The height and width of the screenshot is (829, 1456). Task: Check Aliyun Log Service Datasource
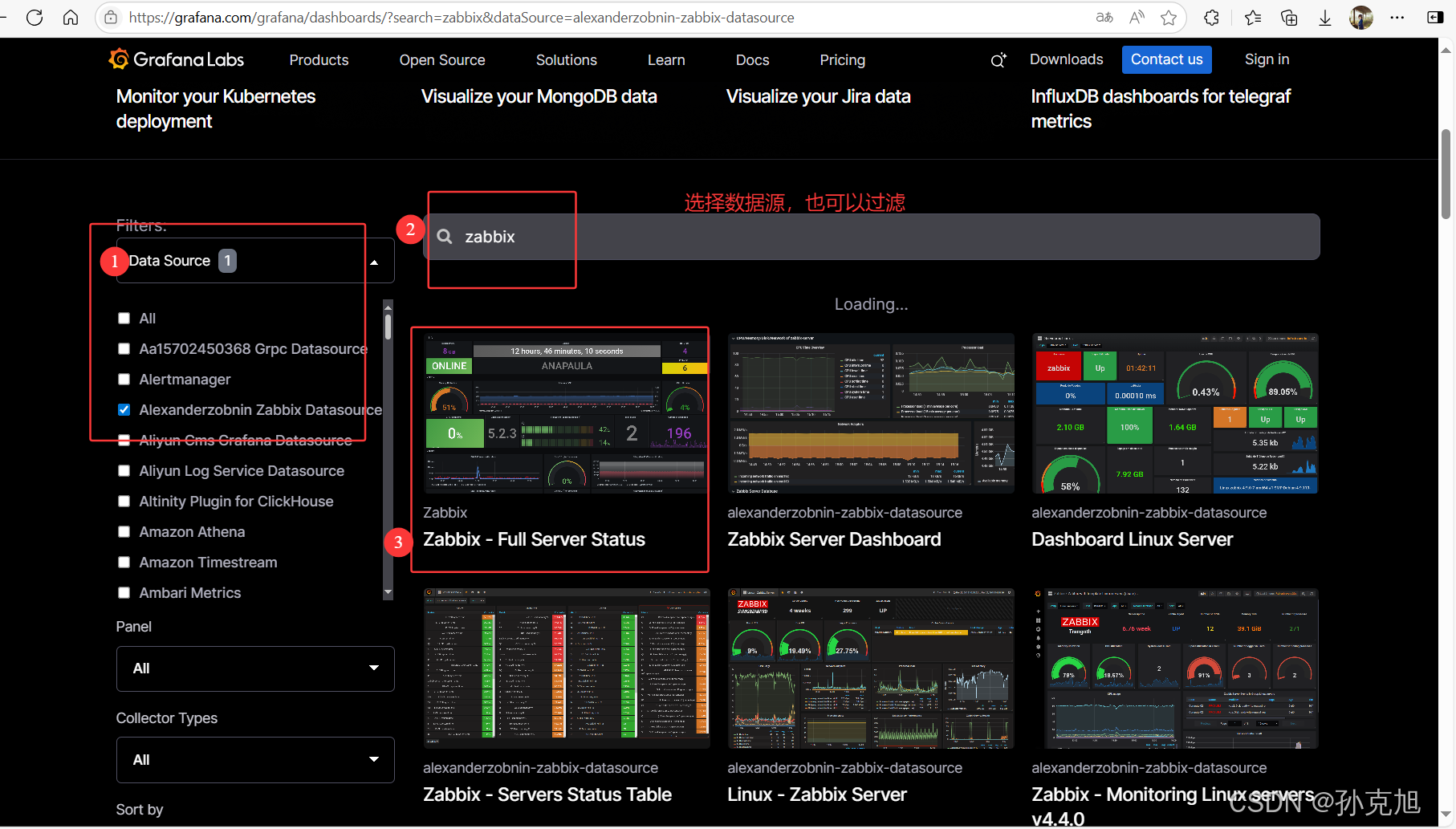124,471
